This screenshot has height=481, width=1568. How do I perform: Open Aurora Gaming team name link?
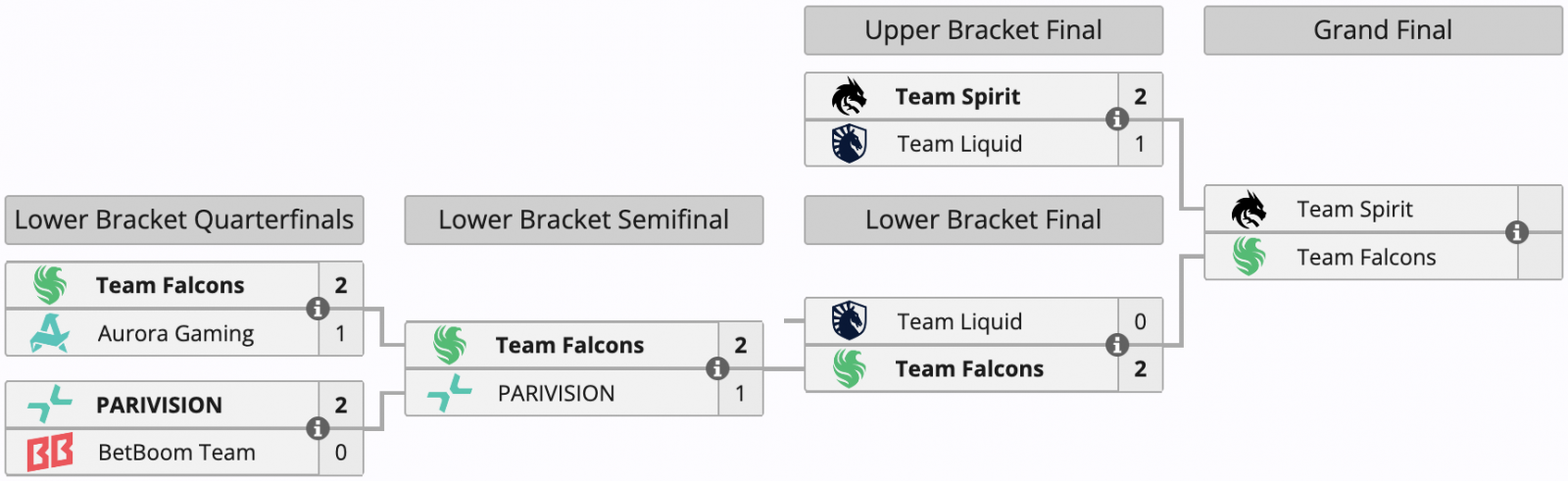(x=176, y=334)
